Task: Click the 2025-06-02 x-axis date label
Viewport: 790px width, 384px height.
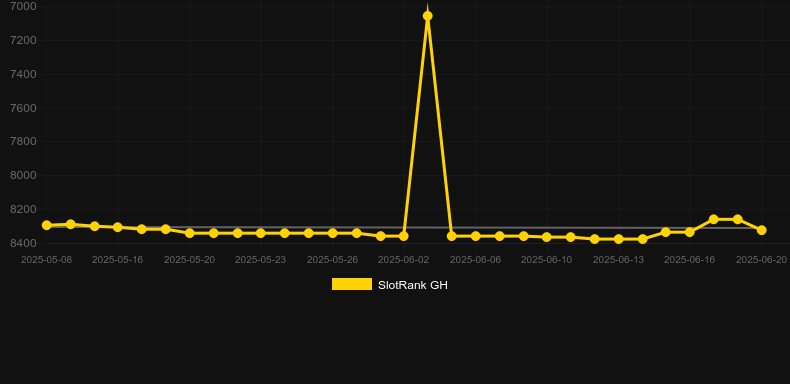Action: 404,260
